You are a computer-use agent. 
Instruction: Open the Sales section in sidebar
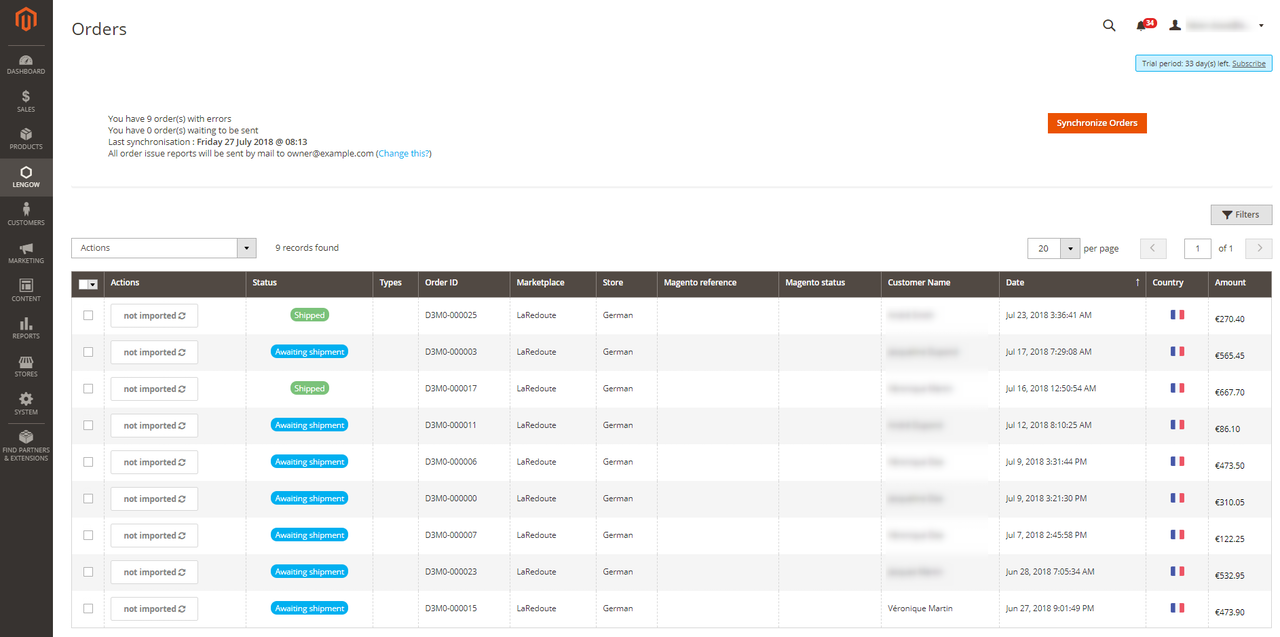point(26,101)
